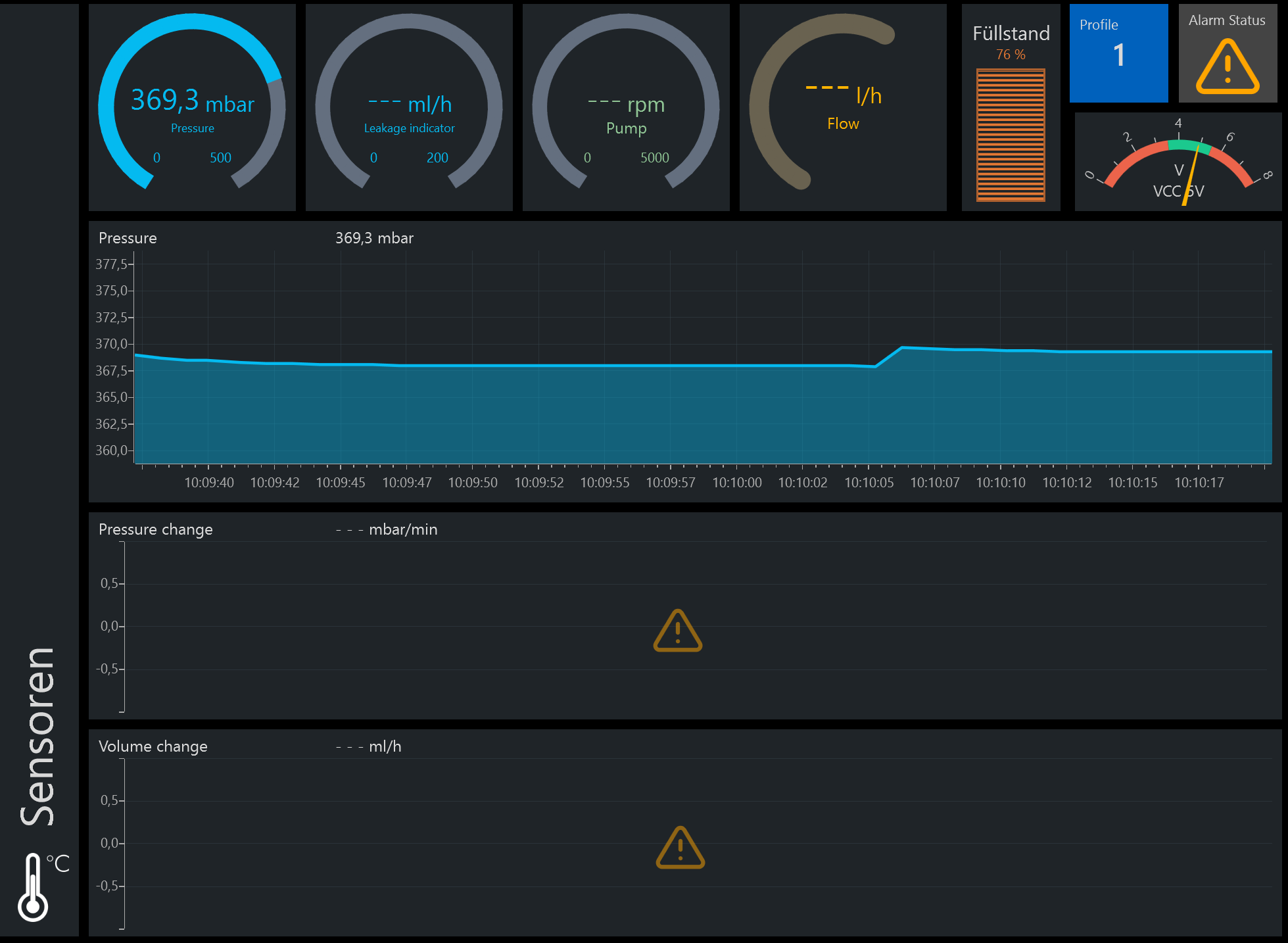This screenshot has height=943, width=1288.
Task: Click the 10:10:17 time axis label
Action: (1199, 483)
